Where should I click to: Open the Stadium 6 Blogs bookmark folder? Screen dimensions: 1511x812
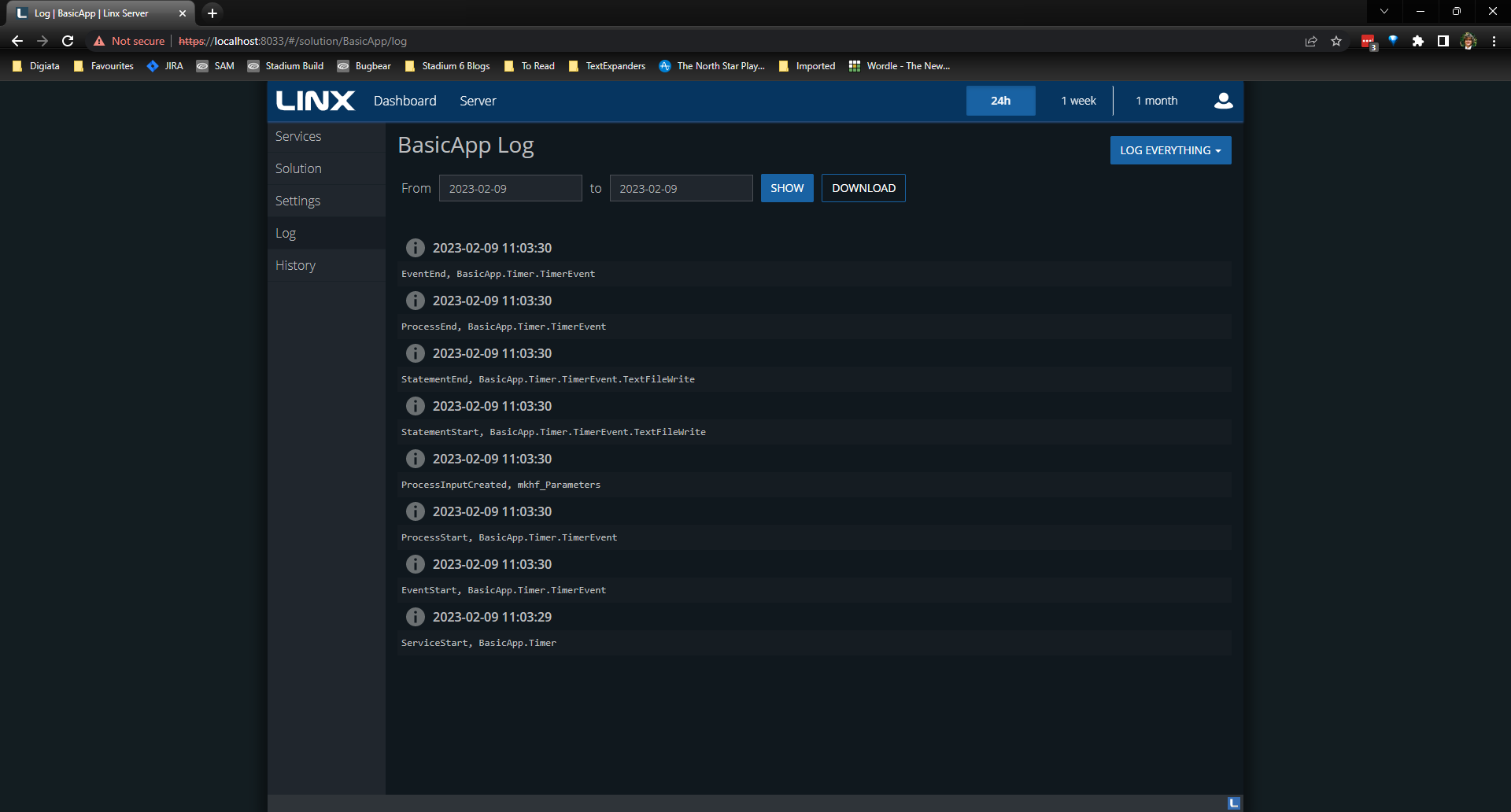447,66
